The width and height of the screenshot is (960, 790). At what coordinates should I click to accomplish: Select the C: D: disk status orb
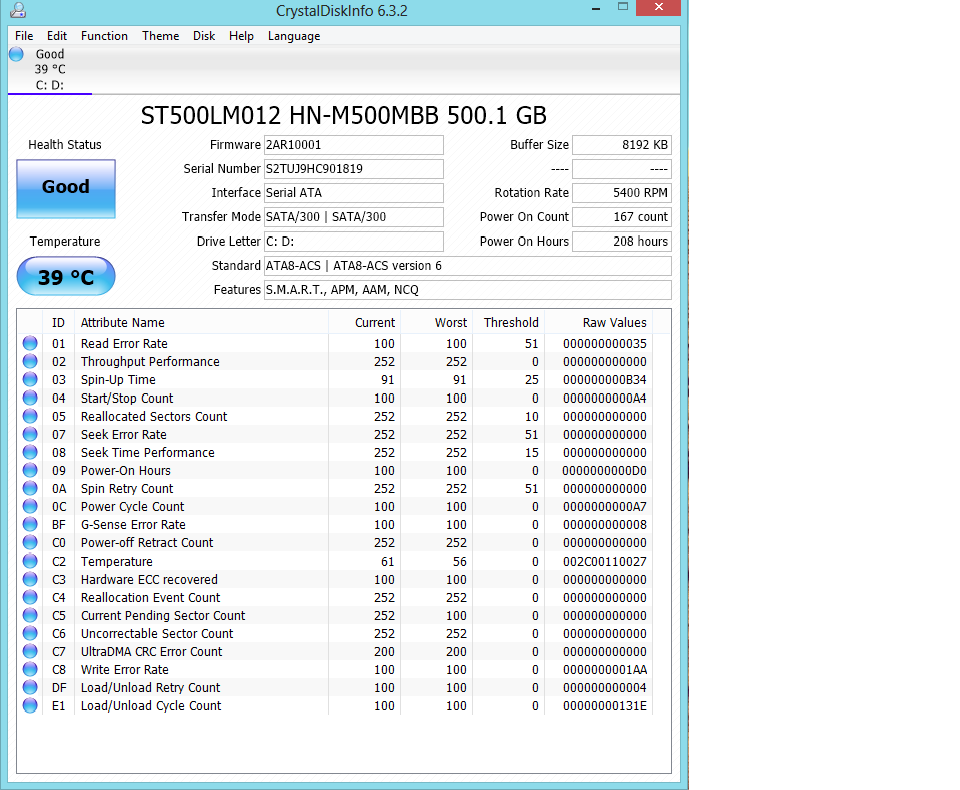tap(17, 55)
